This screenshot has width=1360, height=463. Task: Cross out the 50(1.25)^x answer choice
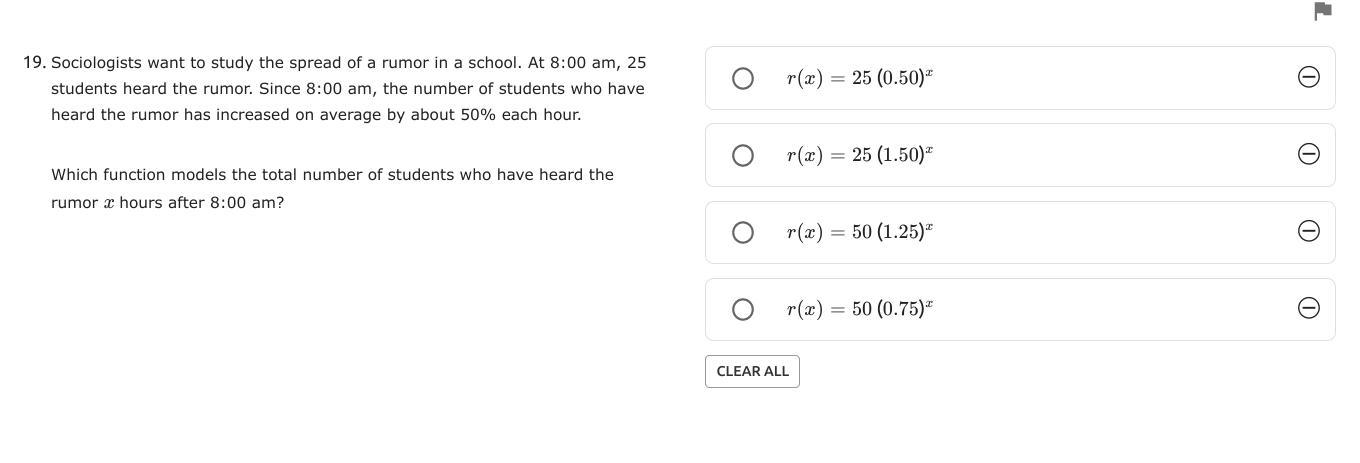point(1308,231)
